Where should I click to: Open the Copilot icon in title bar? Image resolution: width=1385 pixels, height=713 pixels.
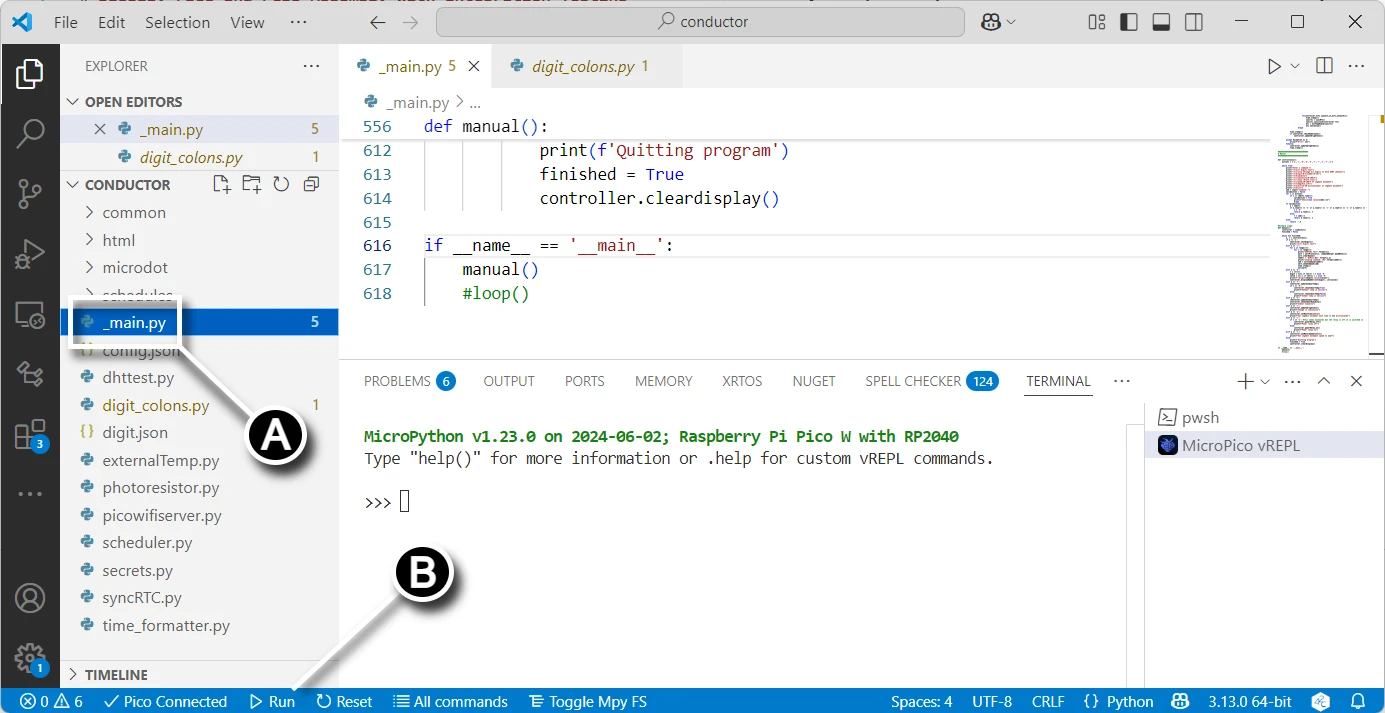[991, 22]
